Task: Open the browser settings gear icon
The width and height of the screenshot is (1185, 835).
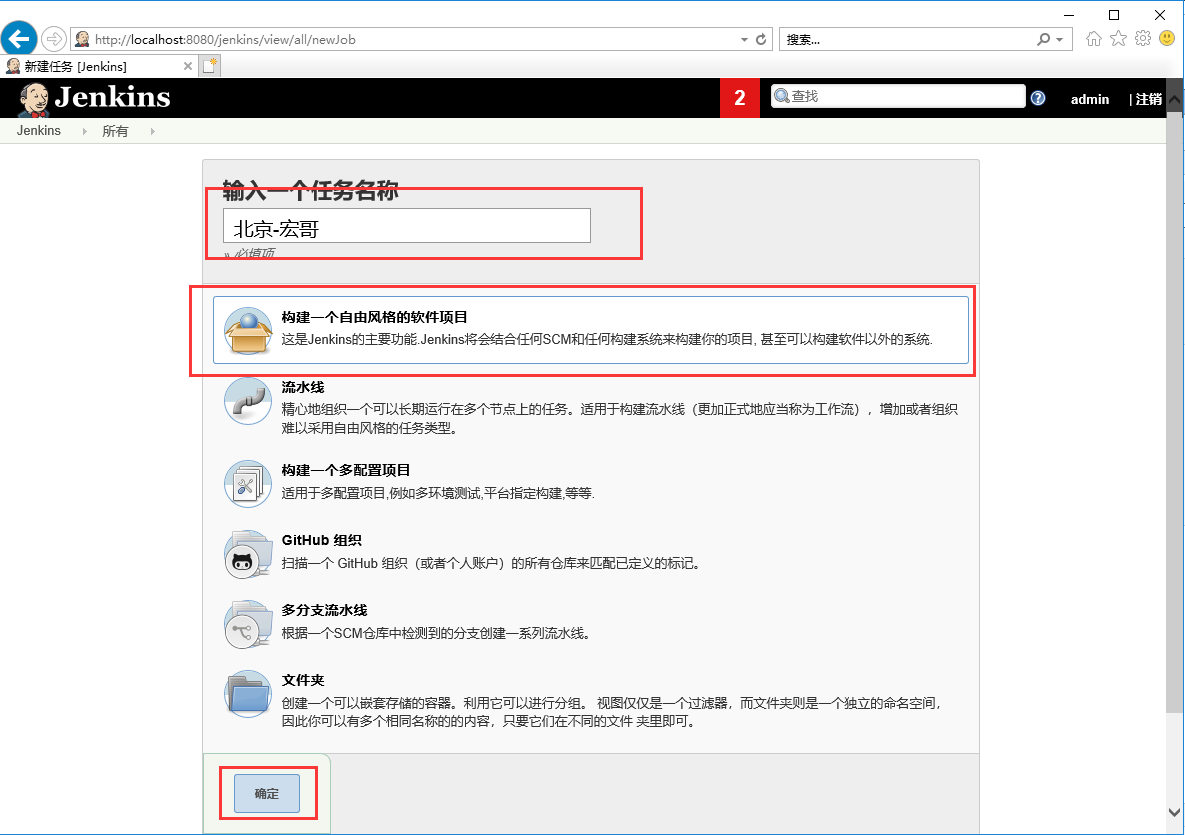Action: 1143,39
